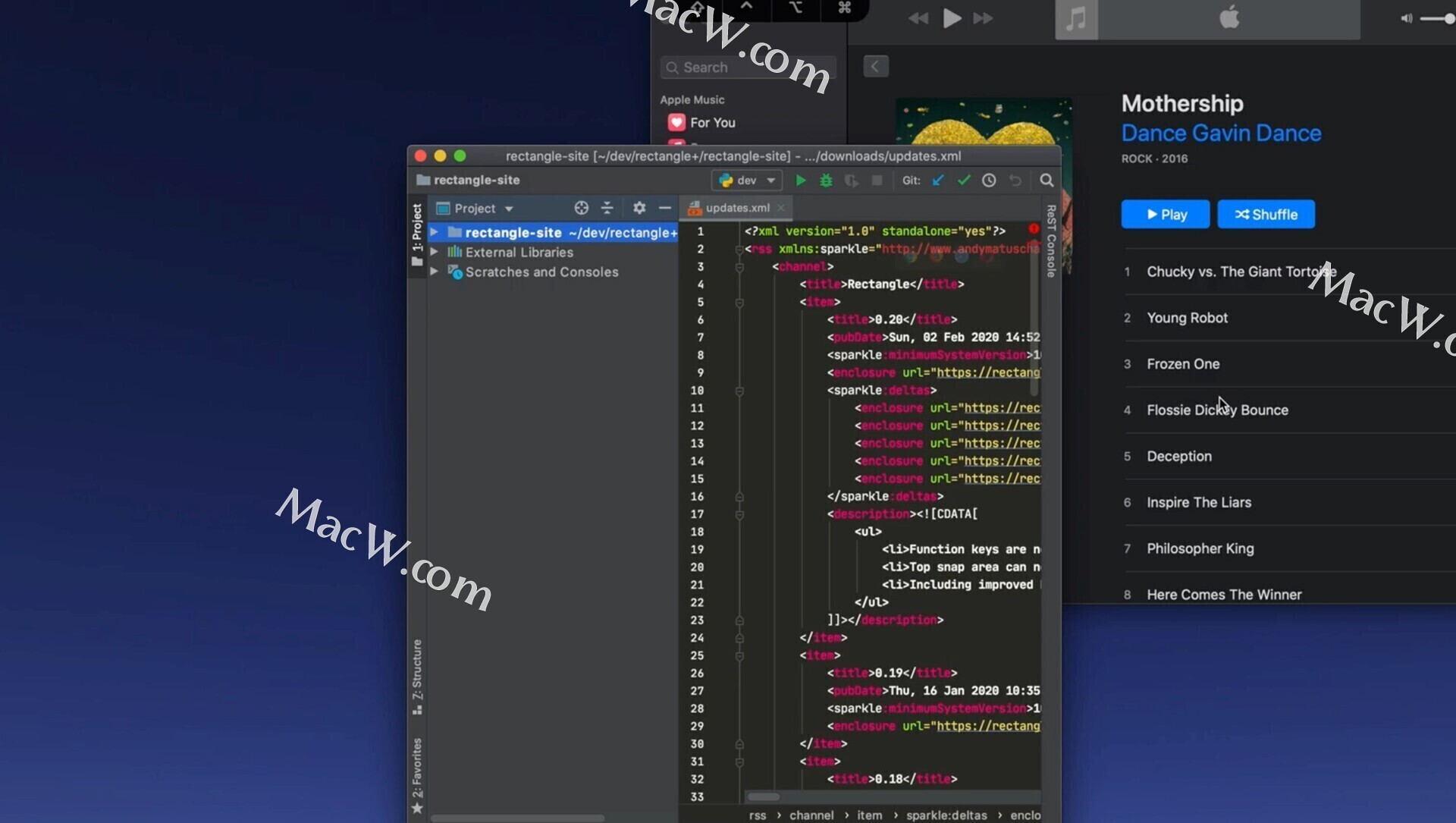Viewport: 1456px width, 823px height.
Task: Fold the channel tag on line 3
Action: point(739,267)
